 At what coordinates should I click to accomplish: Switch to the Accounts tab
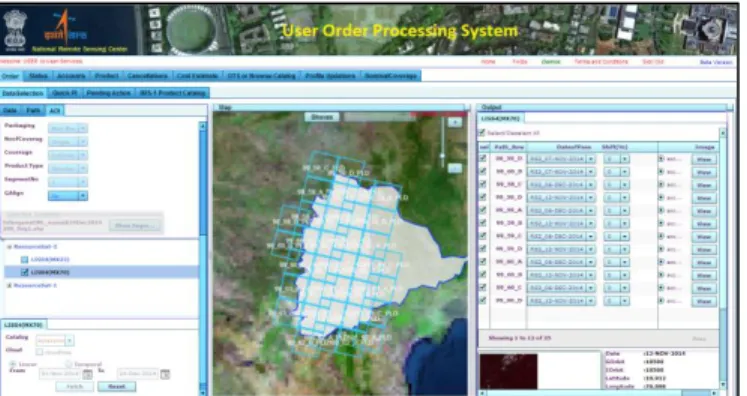71,76
